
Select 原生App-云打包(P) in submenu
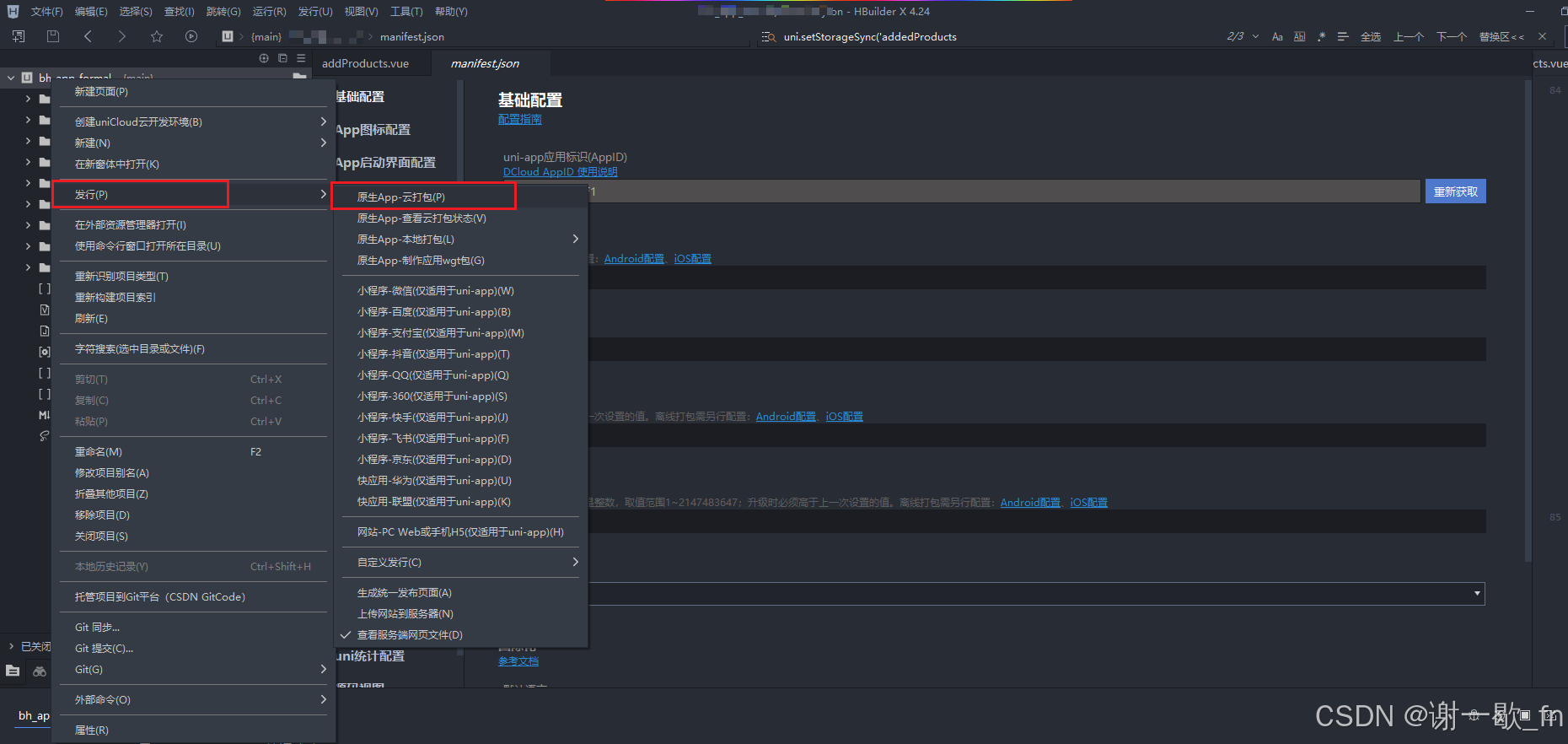tap(460, 197)
